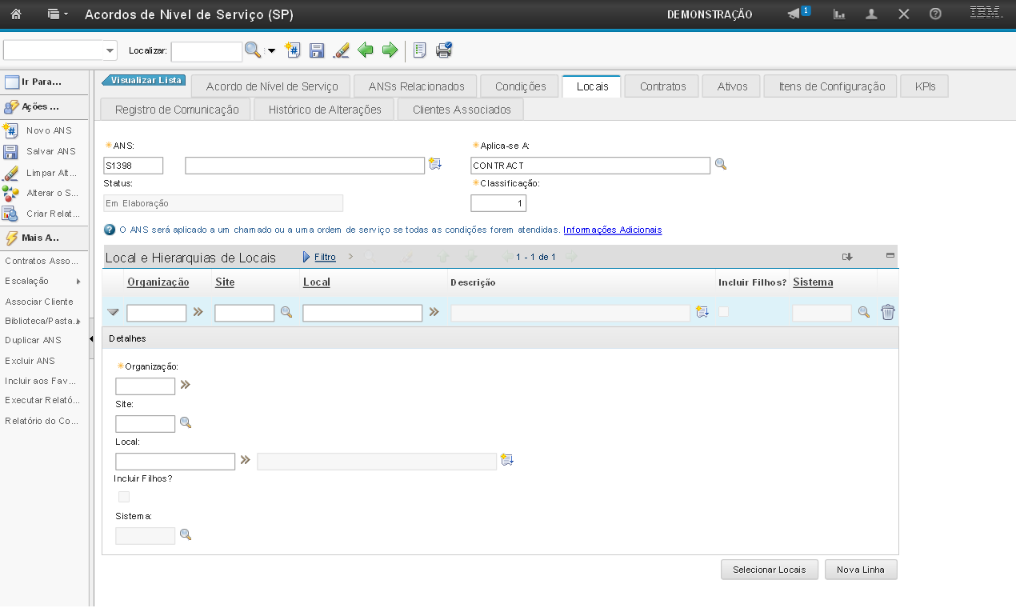This screenshot has width=1016, height=607.
Task: Open the Informações Adicionais link
Action: click(612, 230)
